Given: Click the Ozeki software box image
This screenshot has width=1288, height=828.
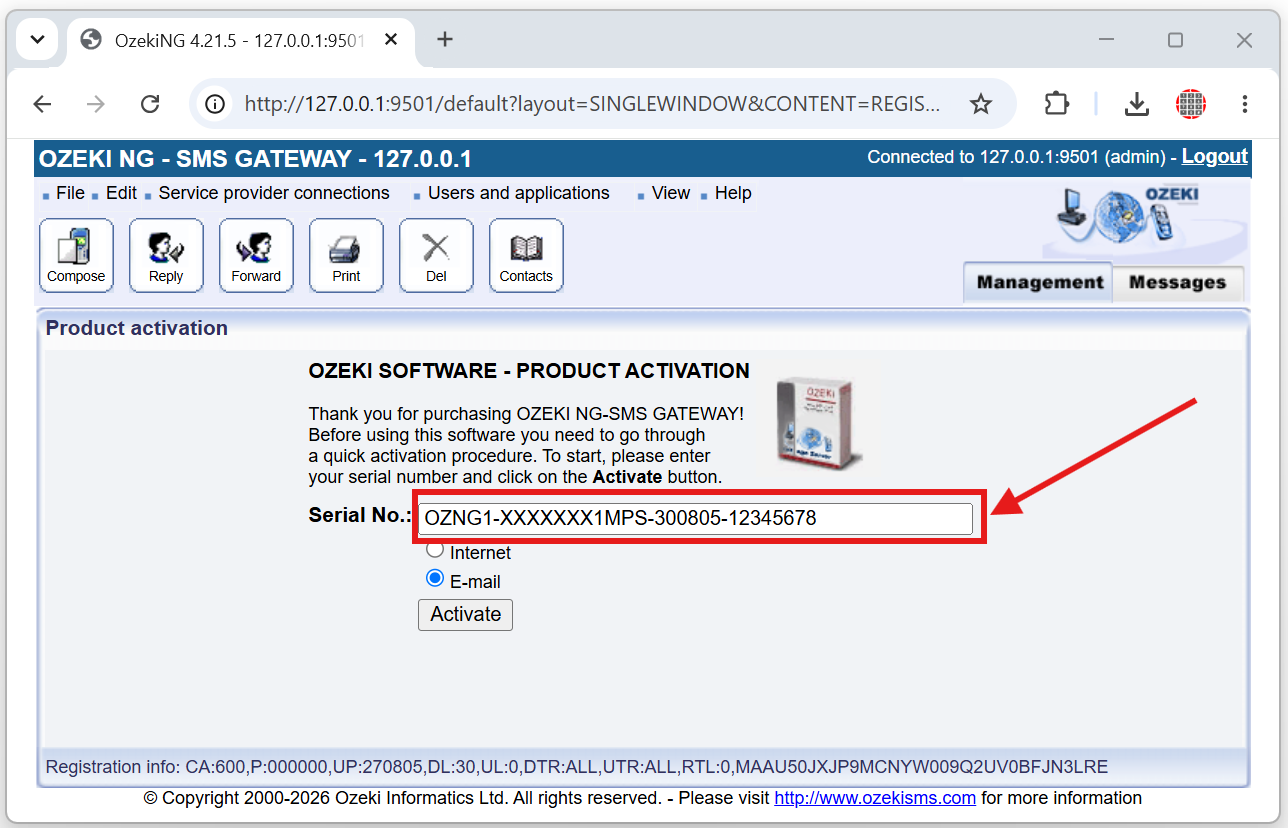Looking at the screenshot, I should (x=819, y=422).
